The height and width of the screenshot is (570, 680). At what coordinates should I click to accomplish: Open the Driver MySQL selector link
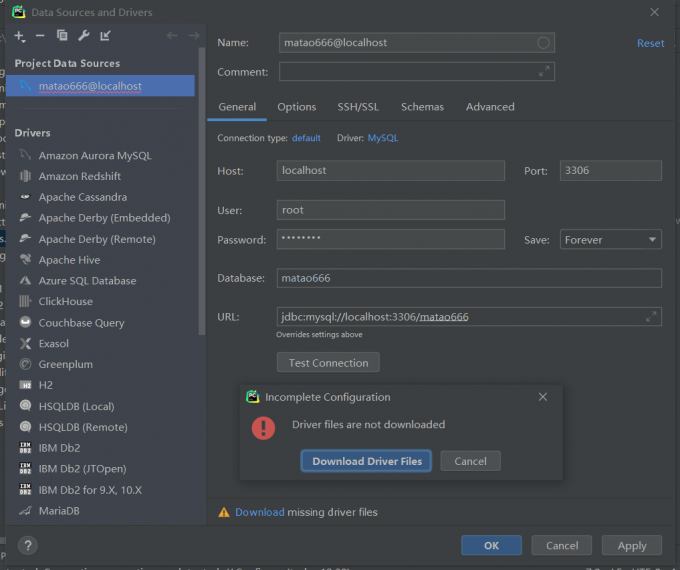382,138
